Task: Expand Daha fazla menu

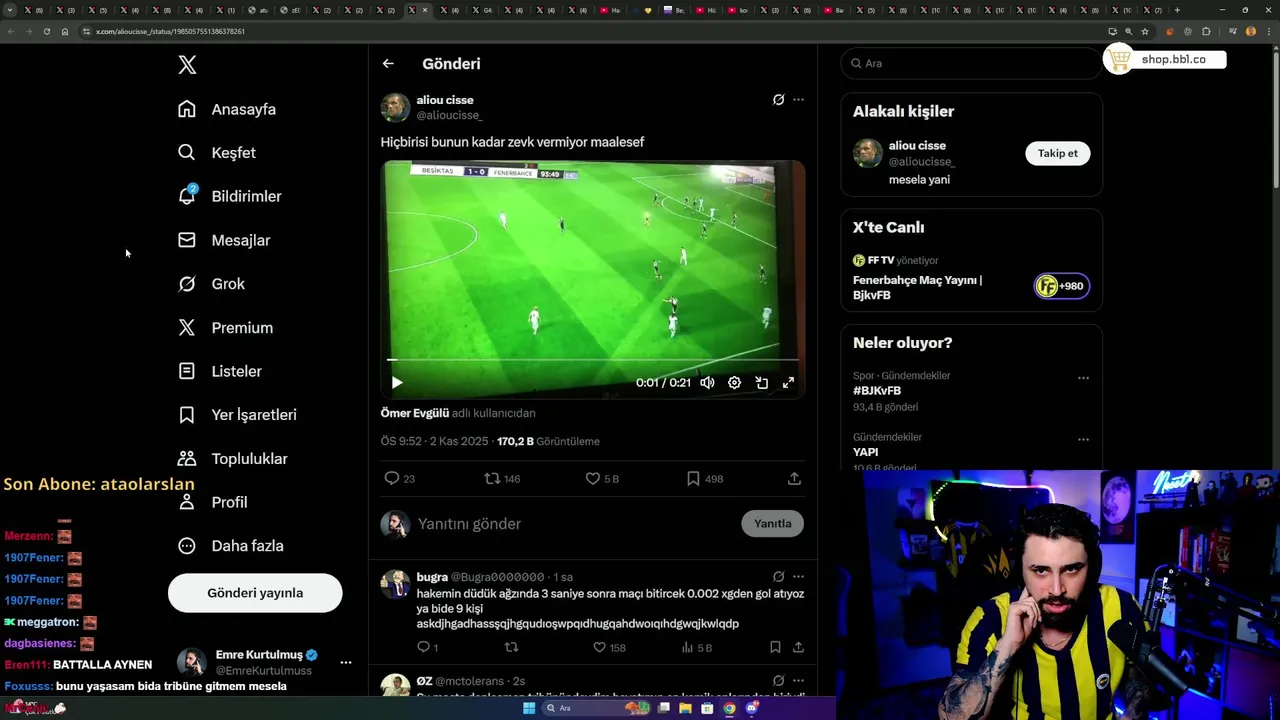Action: (230, 546)
